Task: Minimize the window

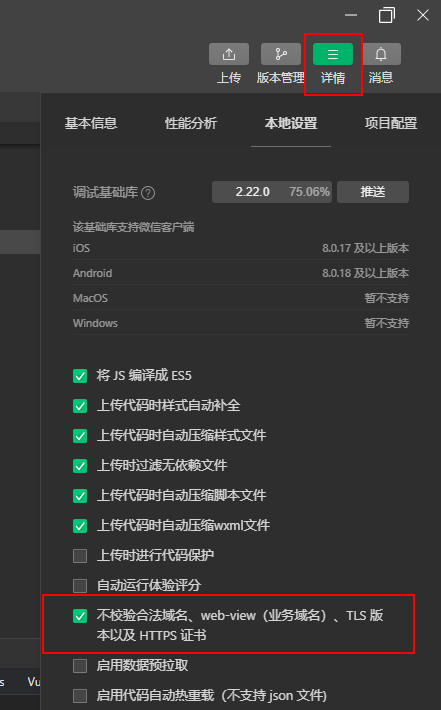Action: pos(351,15)
